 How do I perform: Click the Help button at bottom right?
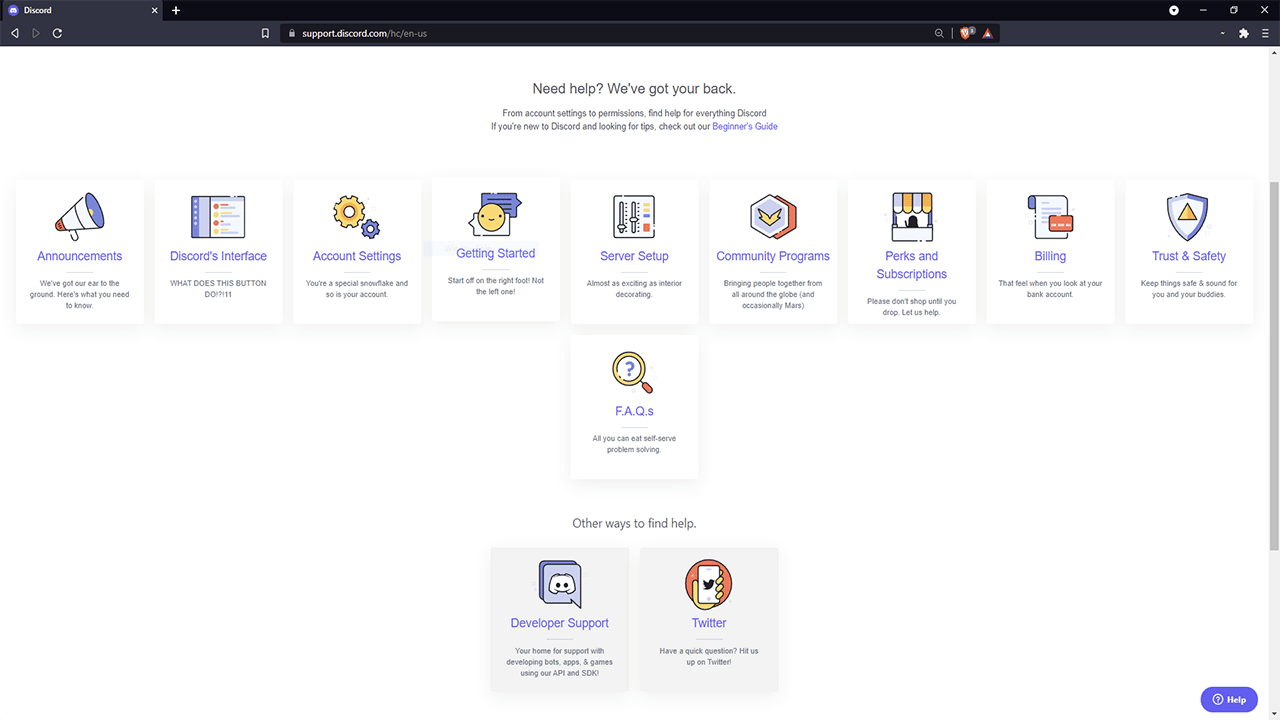click(1229, 699)
